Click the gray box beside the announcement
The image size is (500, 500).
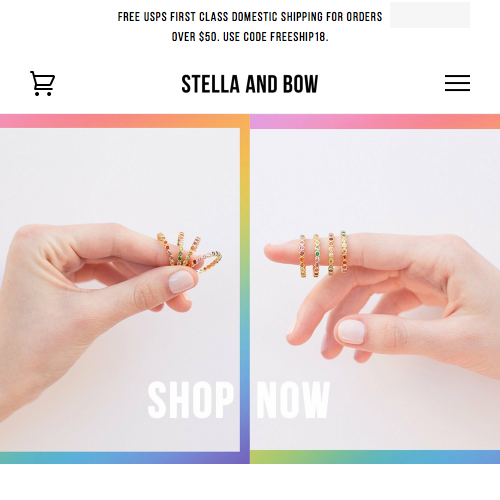click(430, 15)
